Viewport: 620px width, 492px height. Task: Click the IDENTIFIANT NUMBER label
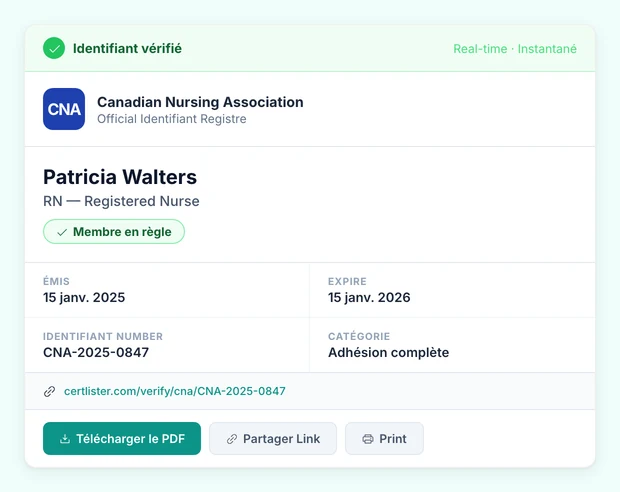103,336
